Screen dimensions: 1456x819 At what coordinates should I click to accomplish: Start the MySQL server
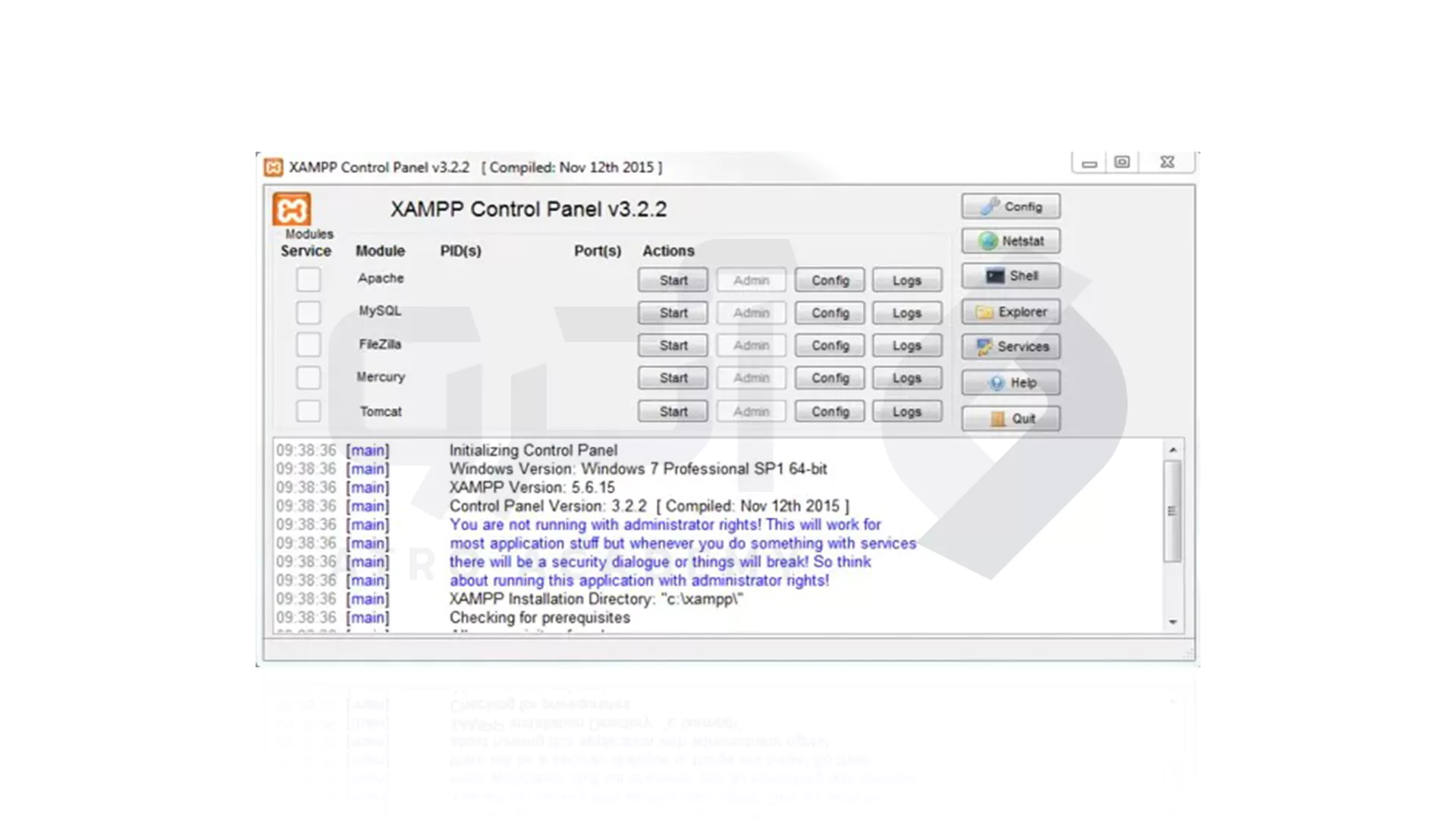coord(672,312)
